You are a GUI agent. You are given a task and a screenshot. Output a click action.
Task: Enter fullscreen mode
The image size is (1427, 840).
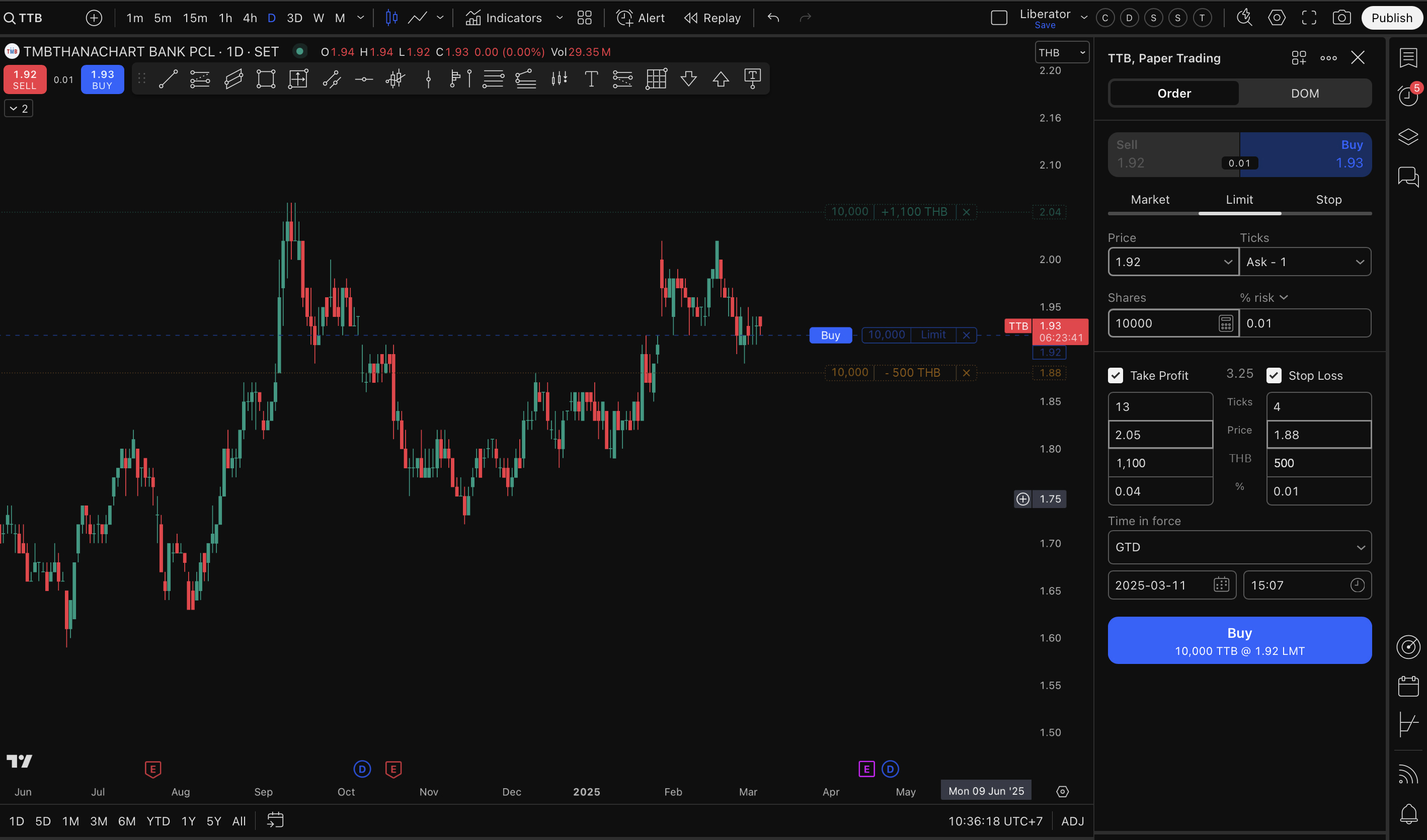1309,18
